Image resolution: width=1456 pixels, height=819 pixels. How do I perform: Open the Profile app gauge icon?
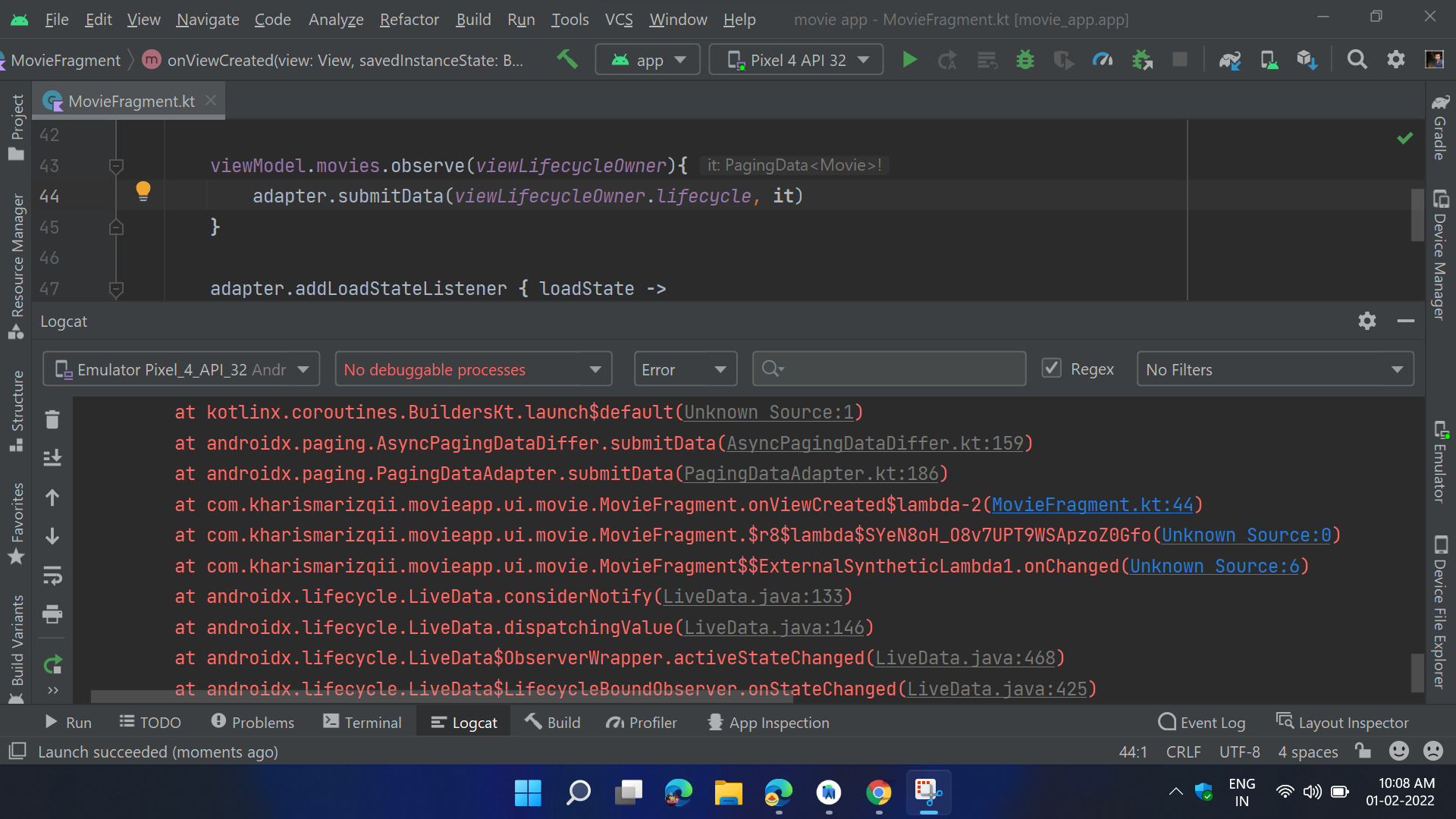click(1102, 59)
